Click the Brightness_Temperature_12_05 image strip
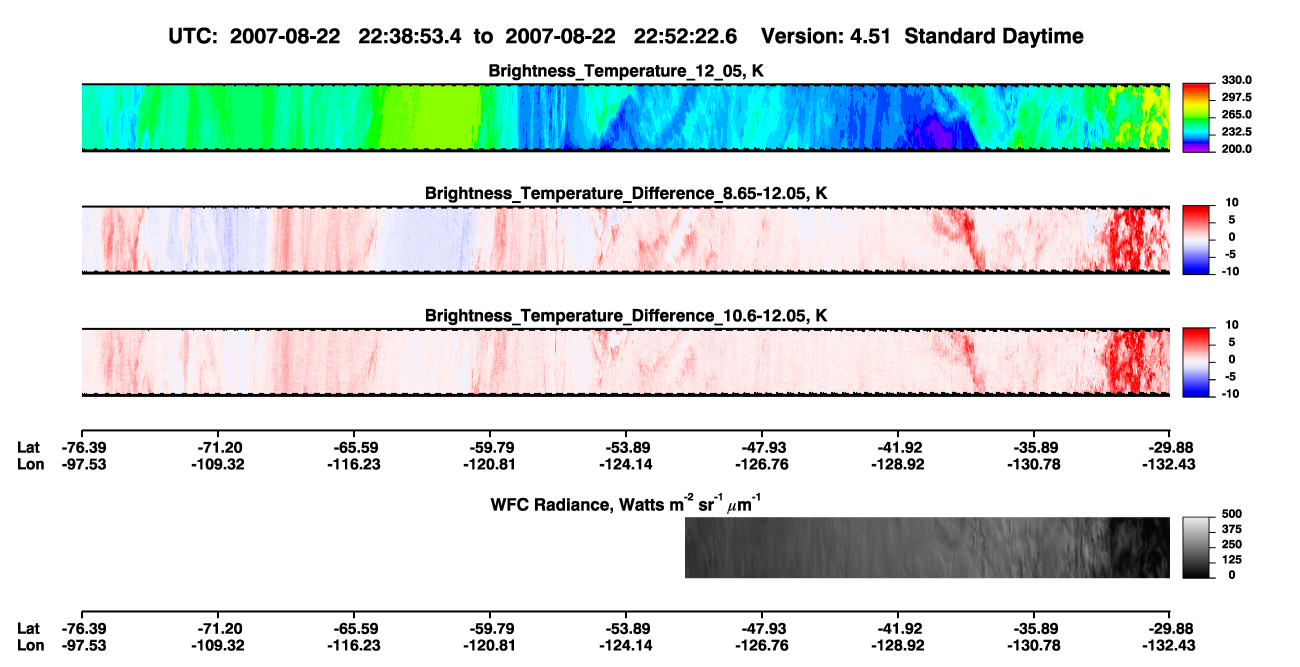This screenshot has width=1300, height=667. (x=625, y=117)
